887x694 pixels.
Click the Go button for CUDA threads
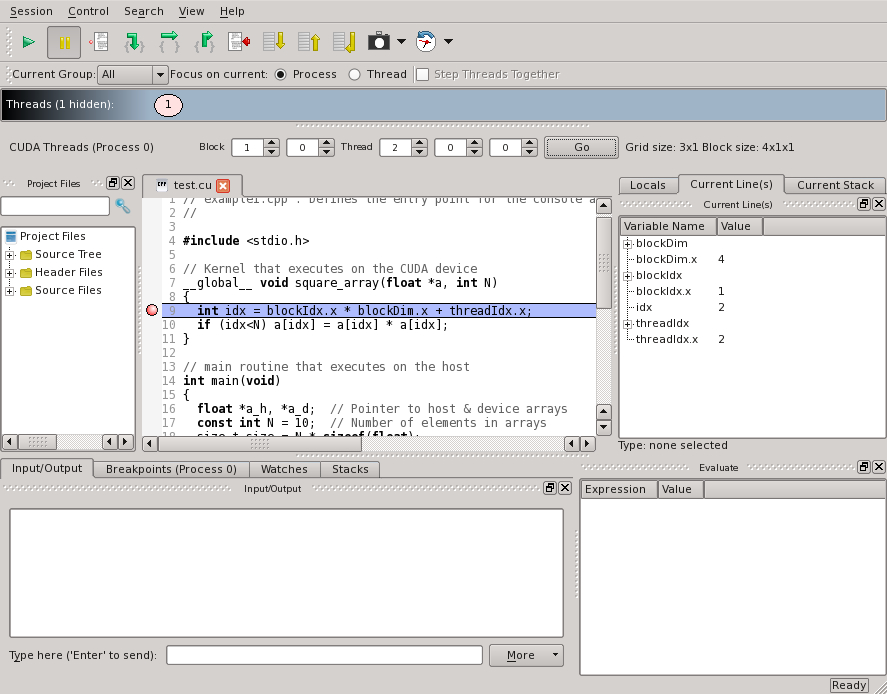pos(581,147)
